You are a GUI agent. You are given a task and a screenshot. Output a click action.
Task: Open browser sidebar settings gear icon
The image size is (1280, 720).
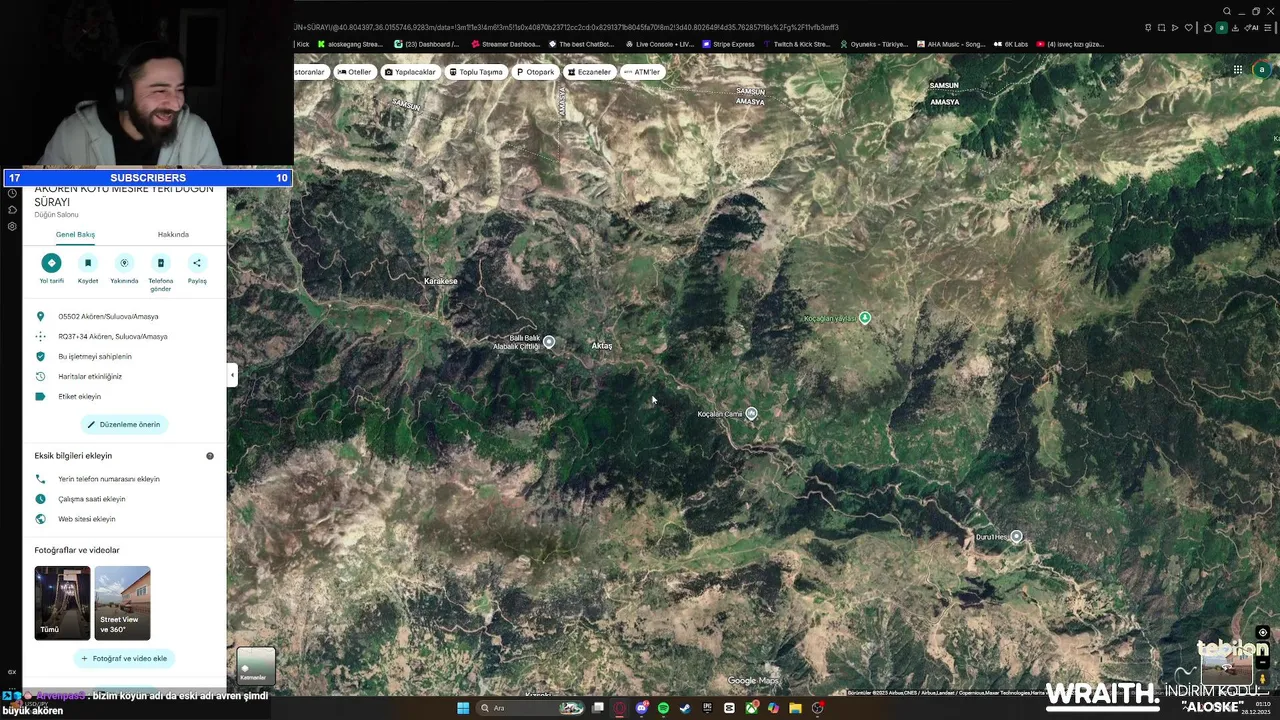(x=12, y=227)
